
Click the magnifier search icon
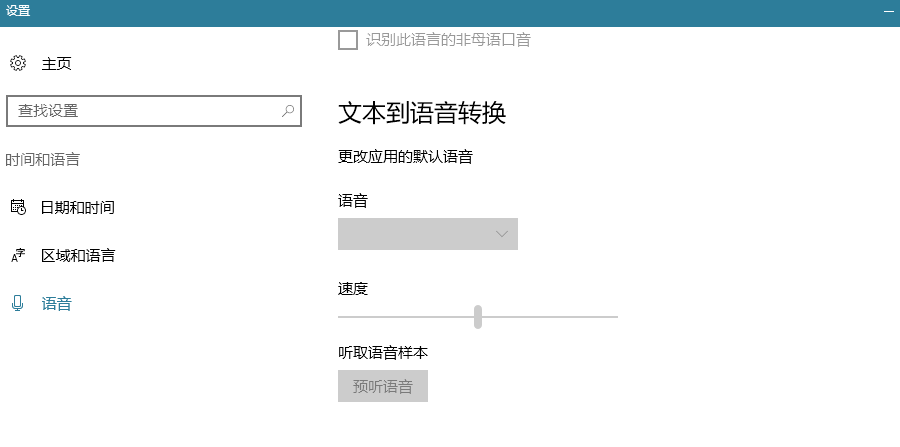288,111
